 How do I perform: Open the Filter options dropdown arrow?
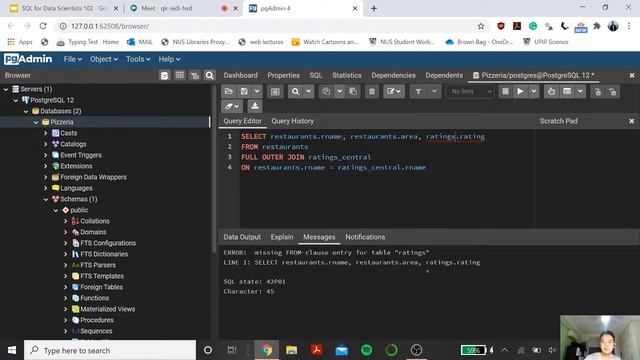434,91
